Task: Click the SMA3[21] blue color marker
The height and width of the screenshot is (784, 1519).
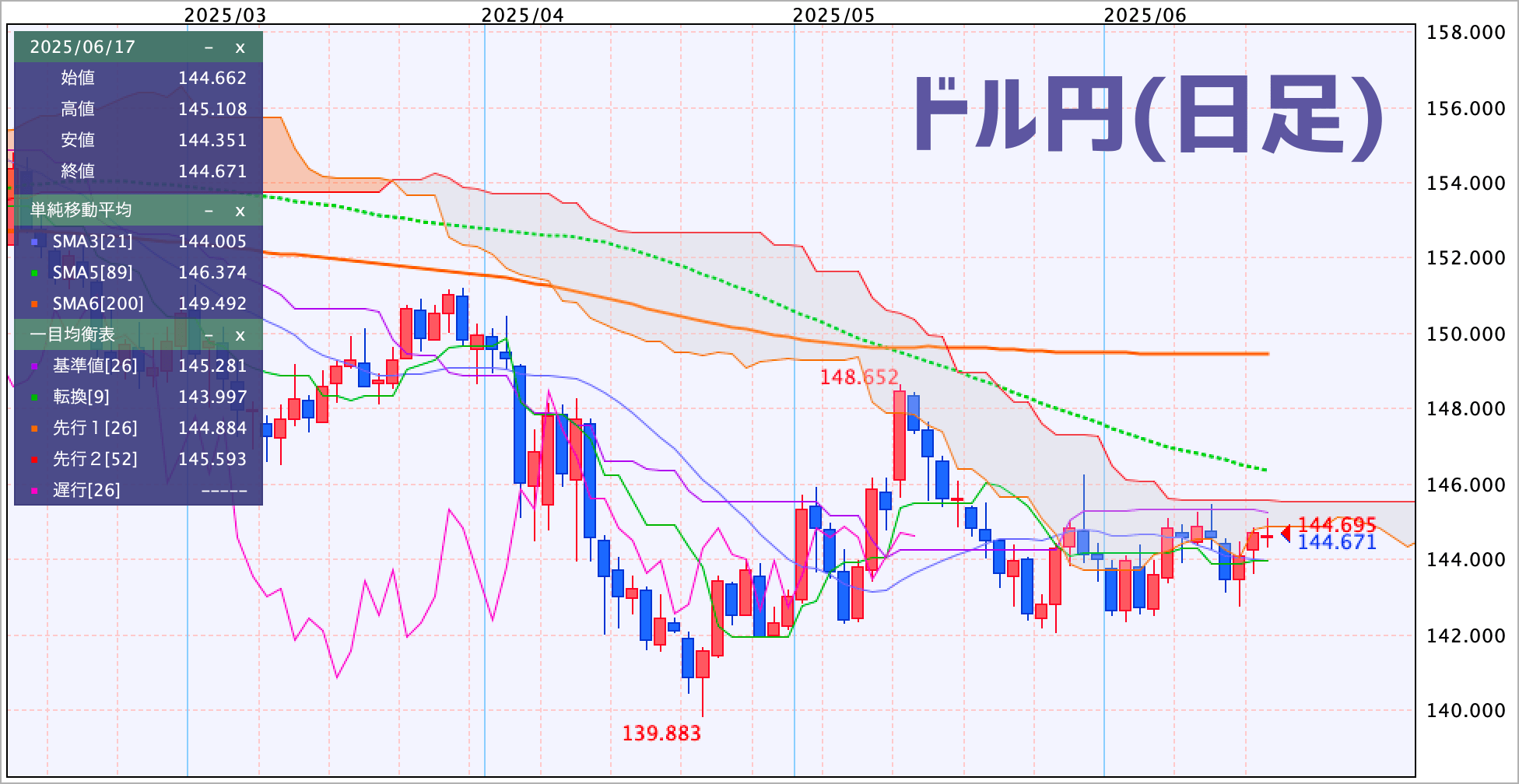Action: click(x=34, y=243)
